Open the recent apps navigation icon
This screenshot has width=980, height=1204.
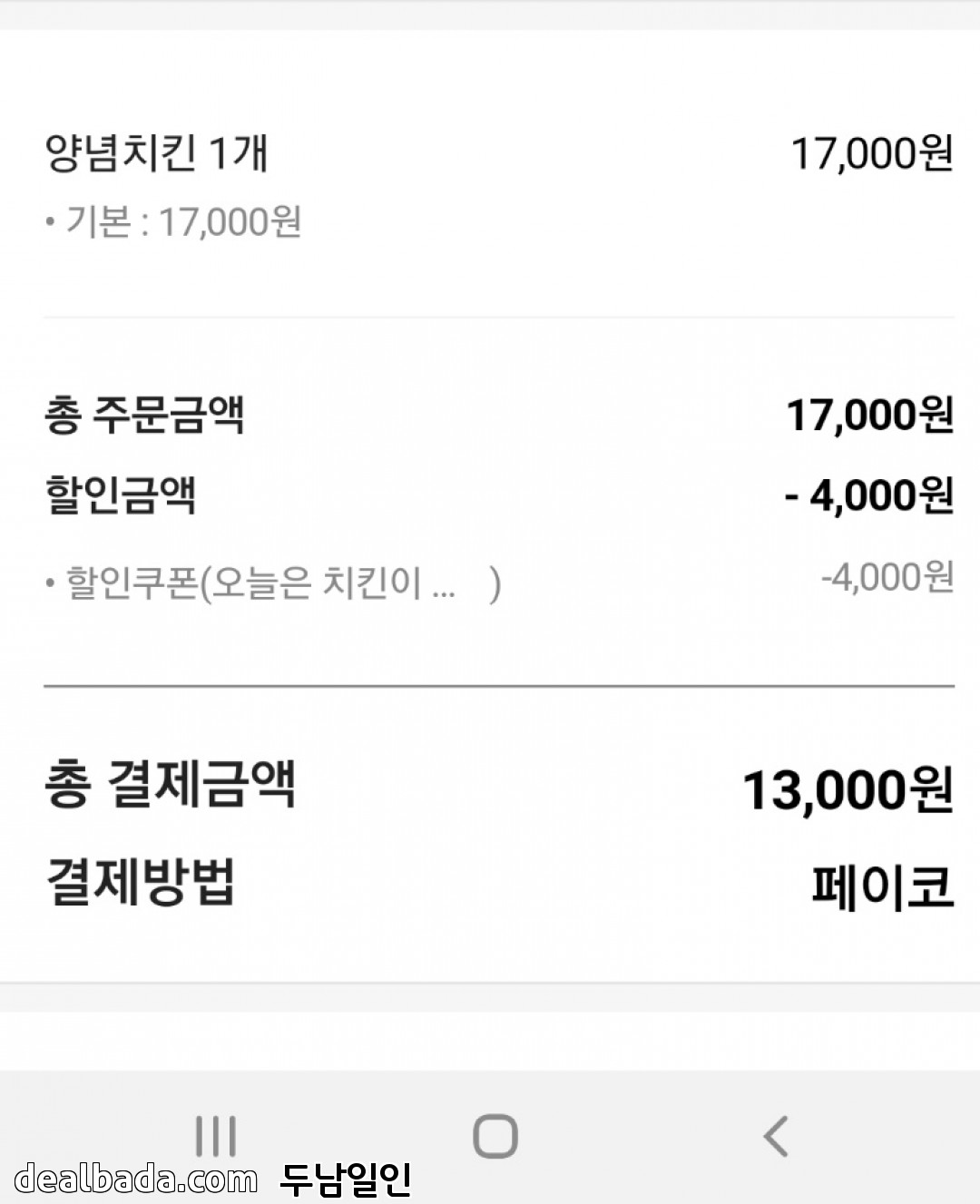pyautogui.click(x=216, y=1136)
